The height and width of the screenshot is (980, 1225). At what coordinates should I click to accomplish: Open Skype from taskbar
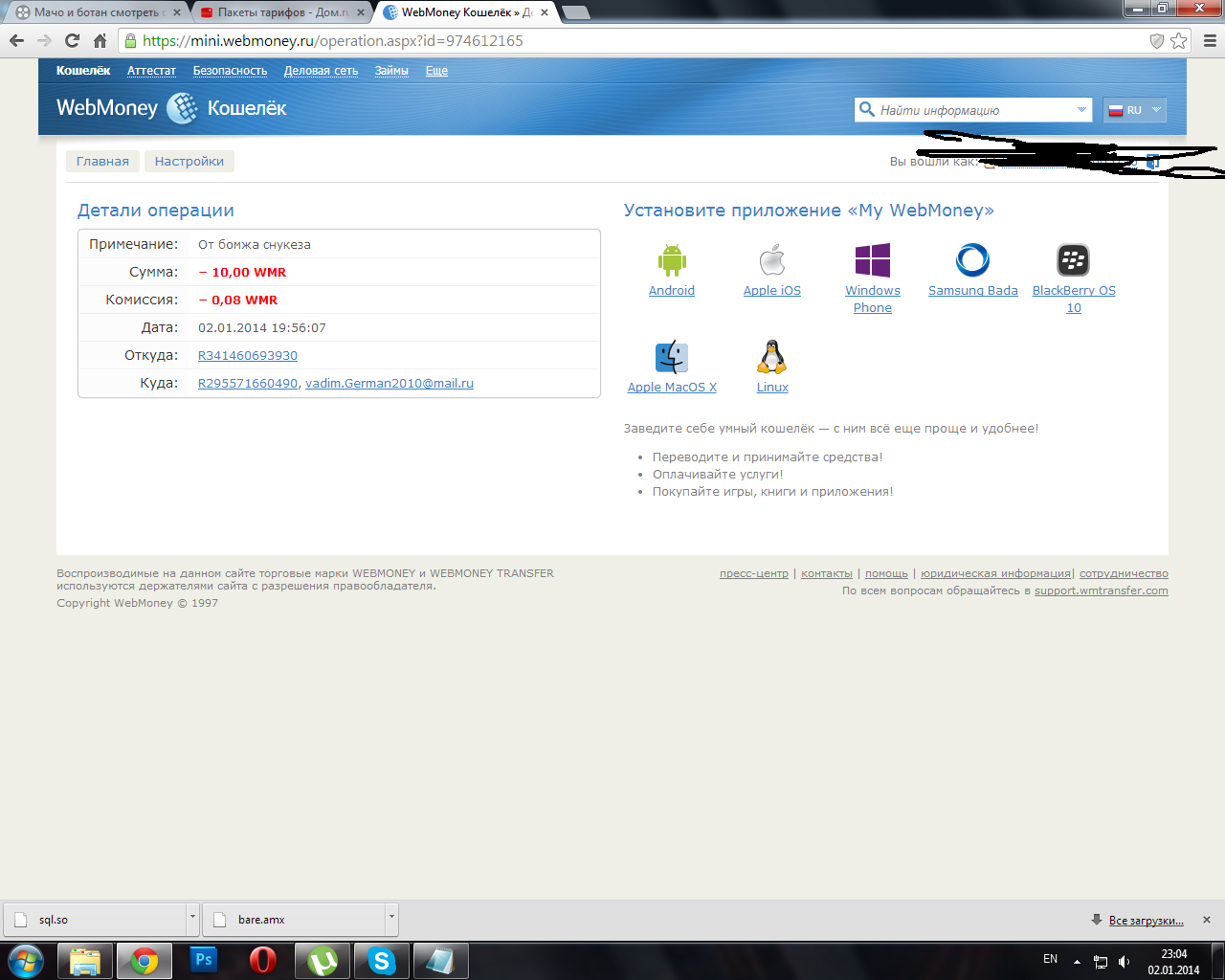click(x=382, y=961)
